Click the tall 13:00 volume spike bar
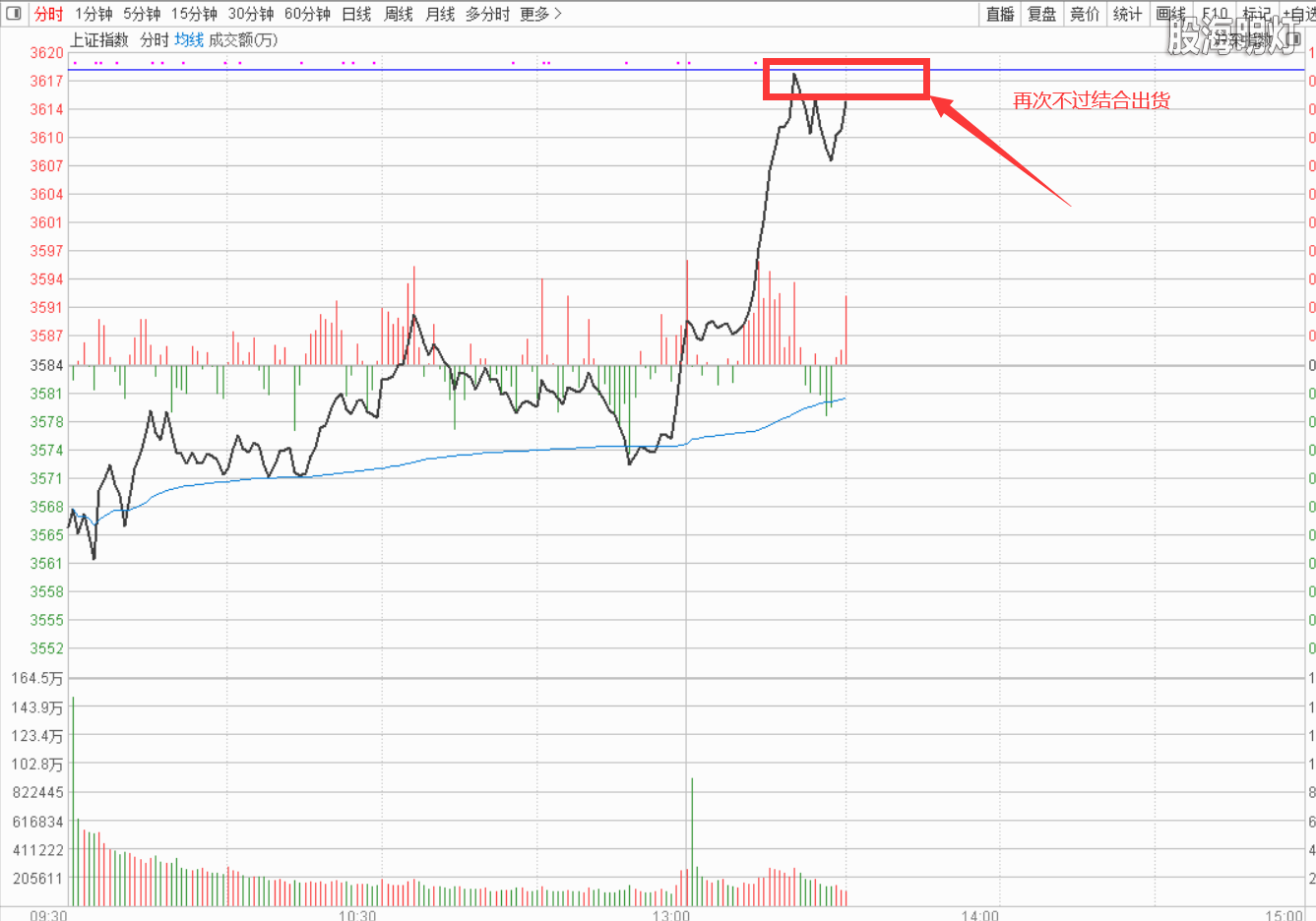 point(692,841)
